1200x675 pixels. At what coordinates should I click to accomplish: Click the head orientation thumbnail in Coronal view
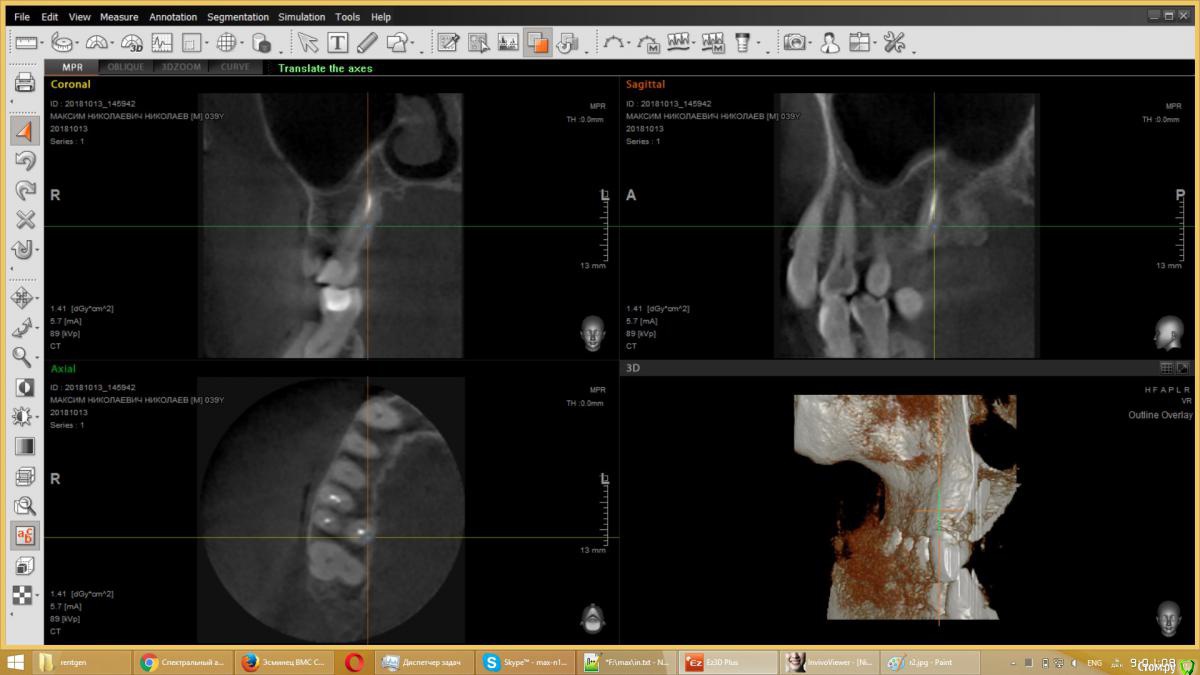click(593, 332)
